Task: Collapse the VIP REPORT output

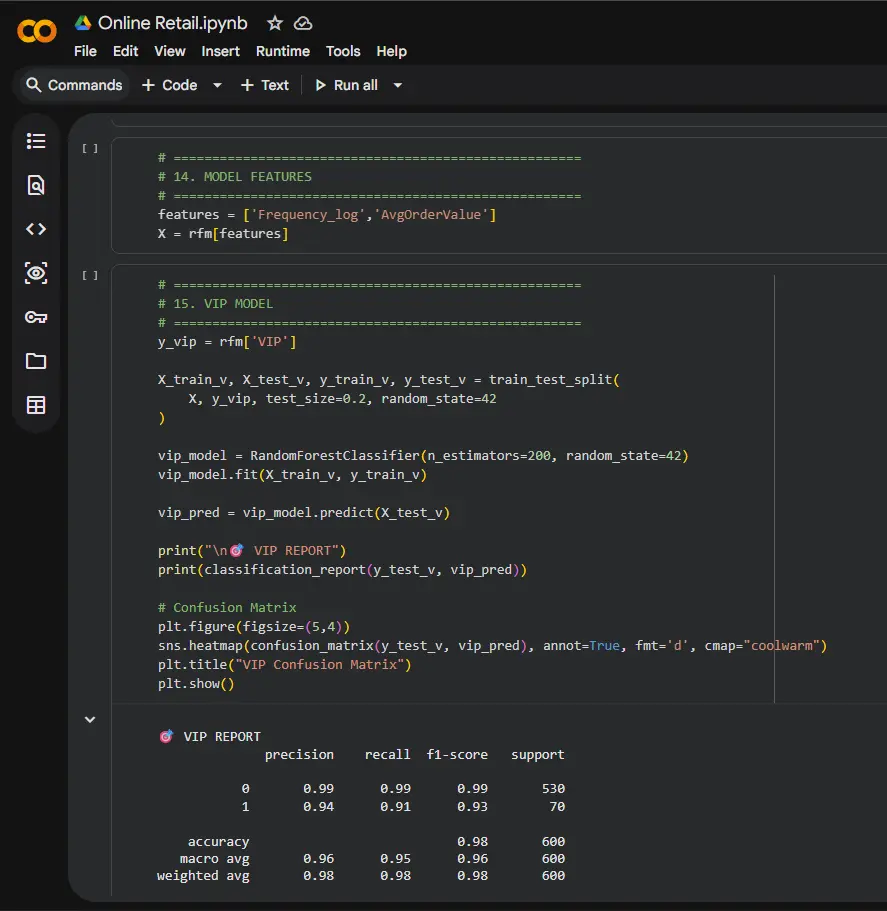Action: (x=90, y=720)
